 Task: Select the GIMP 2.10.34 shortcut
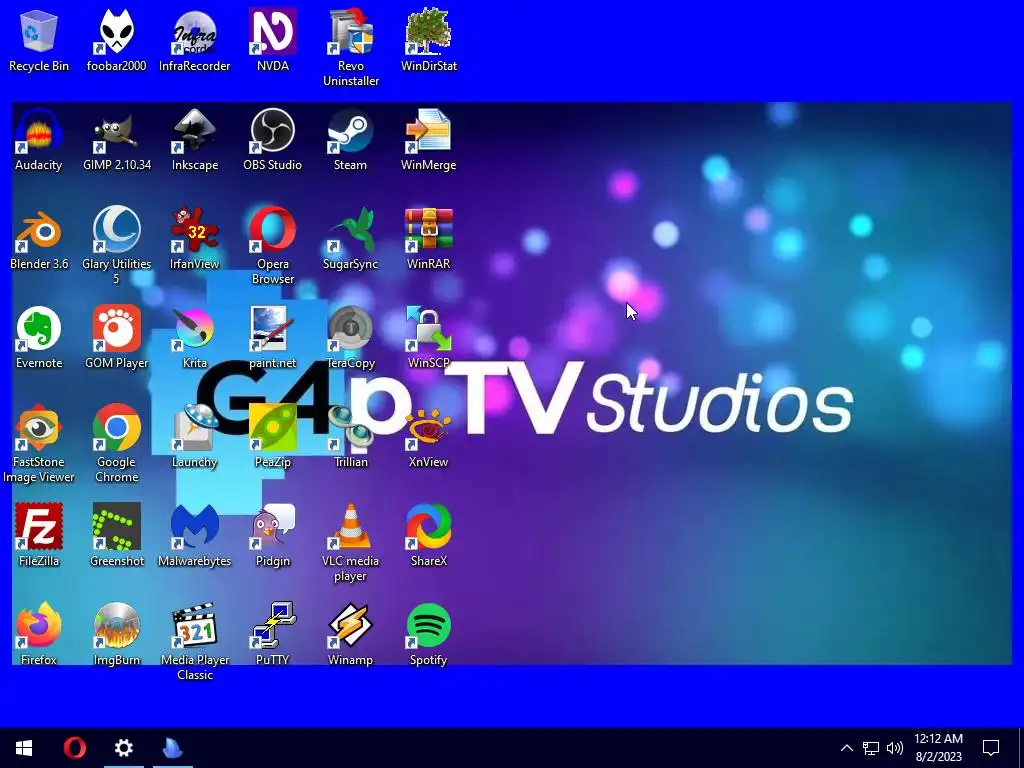click(x=116, y=140)
